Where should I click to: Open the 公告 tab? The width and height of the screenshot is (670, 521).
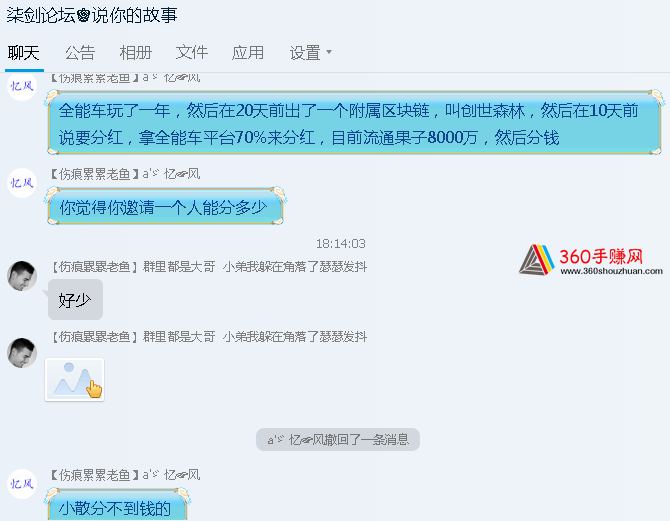(80, 53)
